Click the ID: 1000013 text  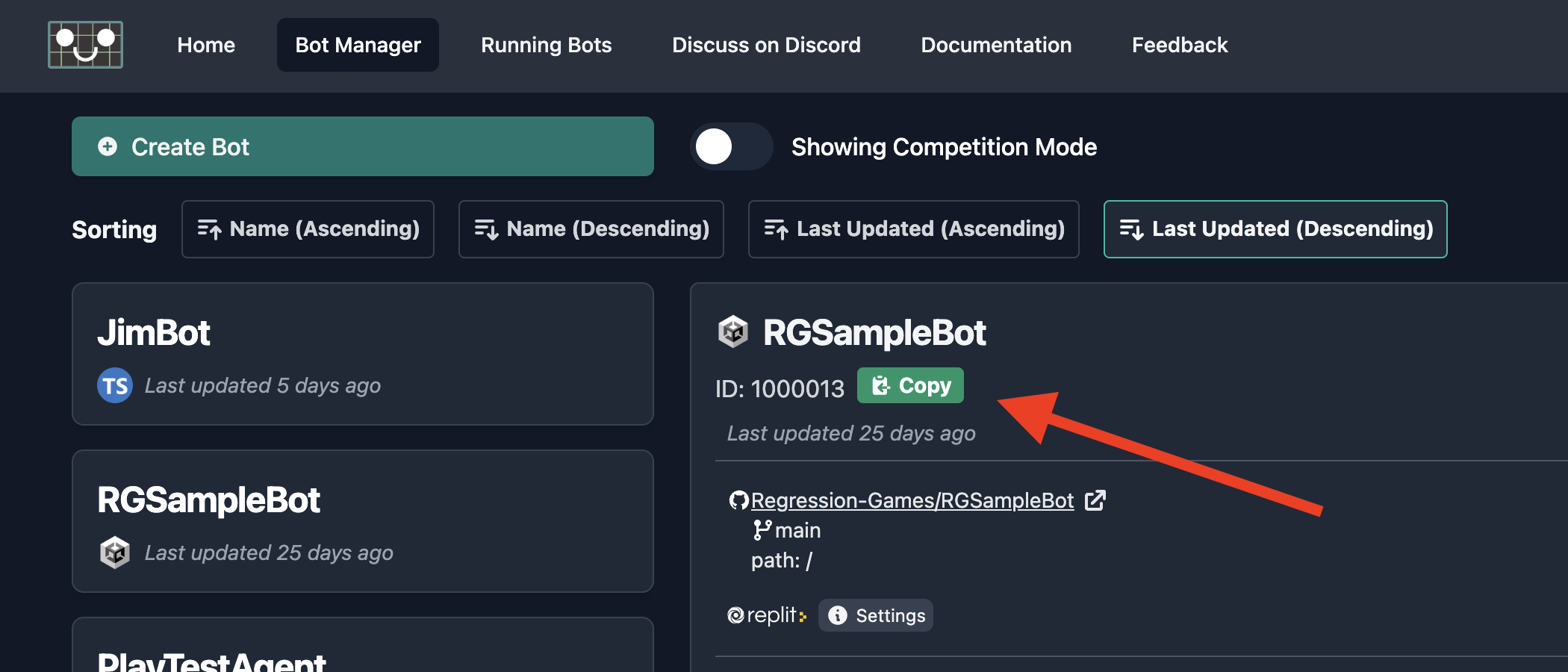point(780,388)
